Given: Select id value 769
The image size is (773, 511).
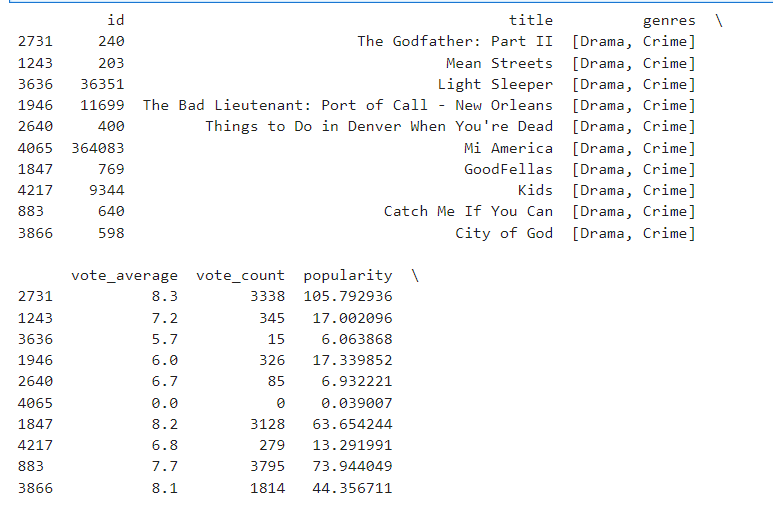Looking at the screenshot, I should (111, 170).
